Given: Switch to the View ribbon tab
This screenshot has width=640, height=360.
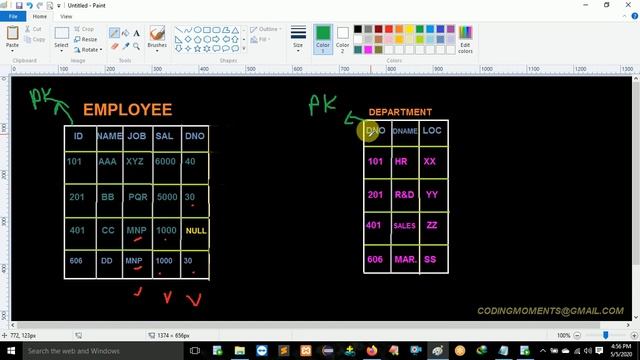Looking at the screenshot, I should click(66, 16).
